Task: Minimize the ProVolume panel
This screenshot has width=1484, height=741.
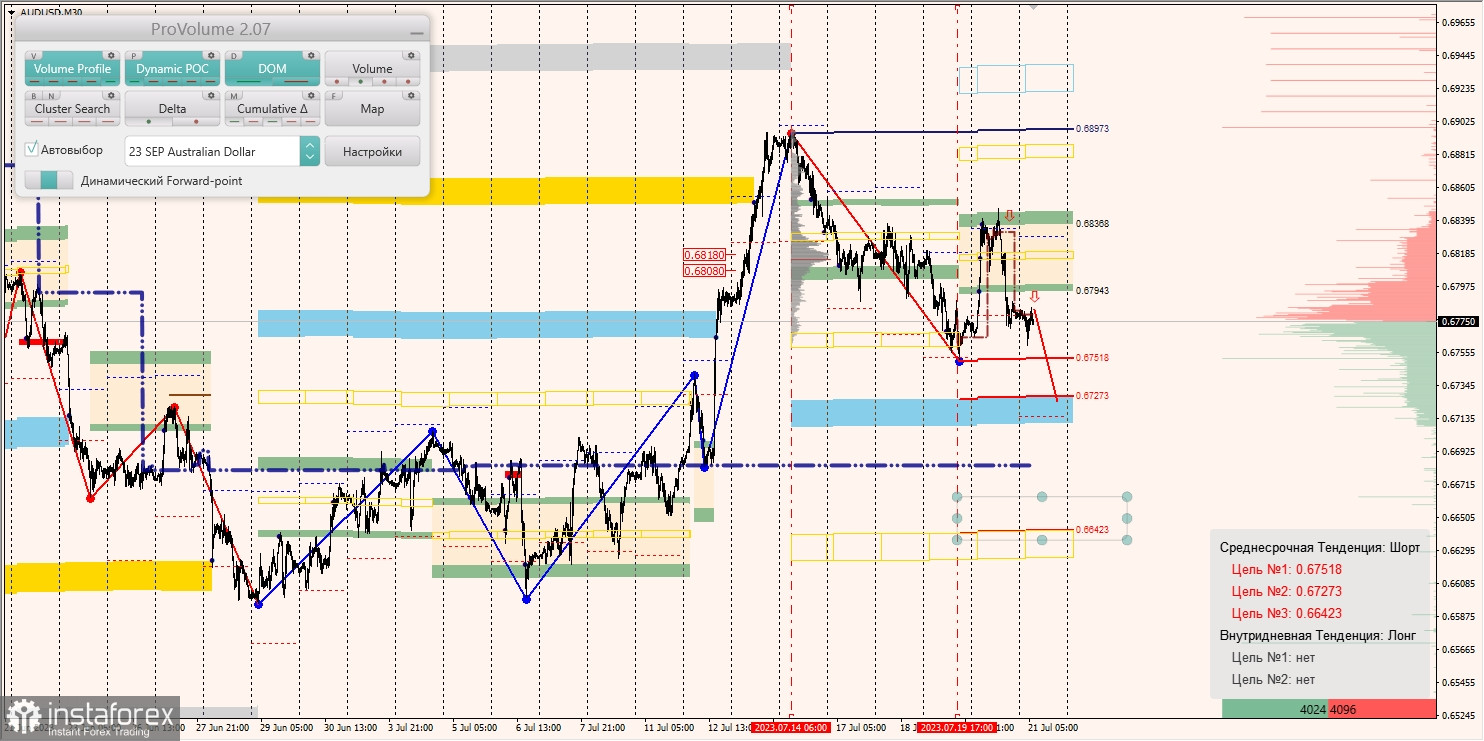Action: pos(416,31)
